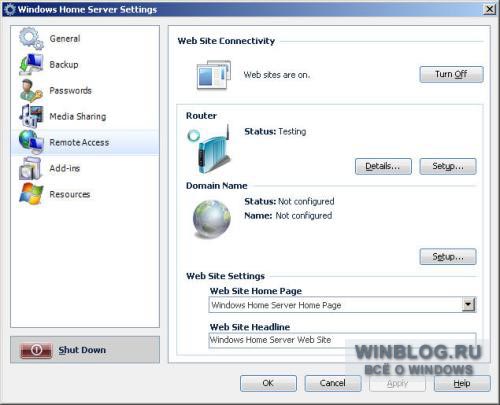
Task: Click the Backup computer icon
Action: [31, 64]
